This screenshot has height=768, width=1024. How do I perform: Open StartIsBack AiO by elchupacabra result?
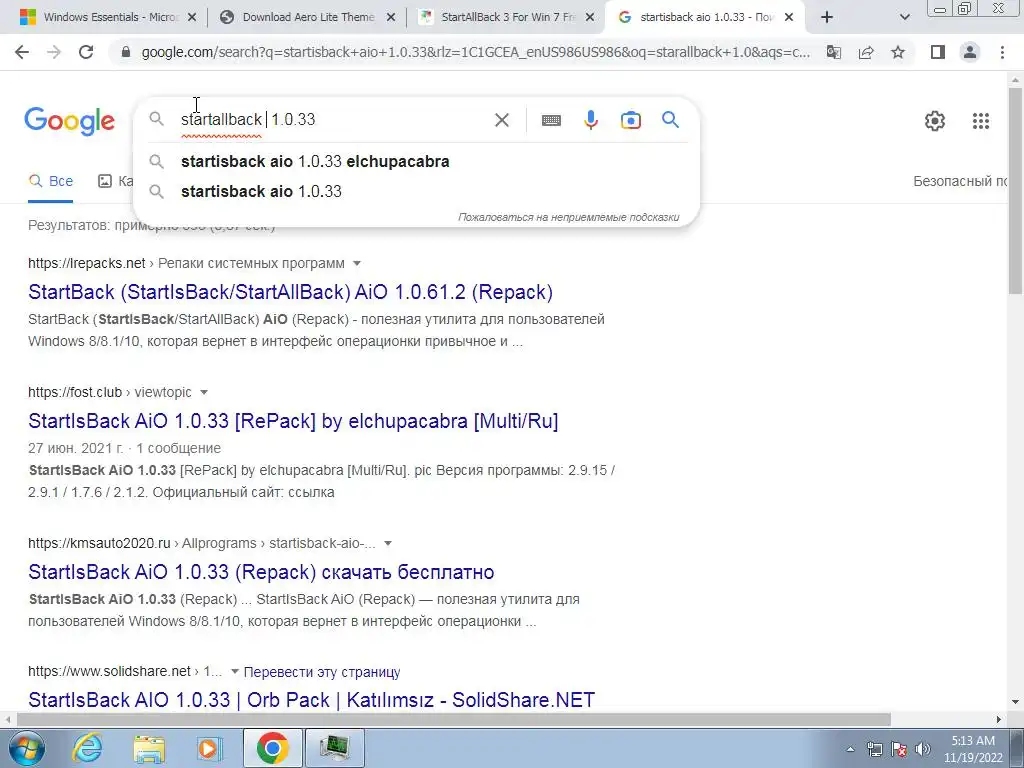point(293,421)
